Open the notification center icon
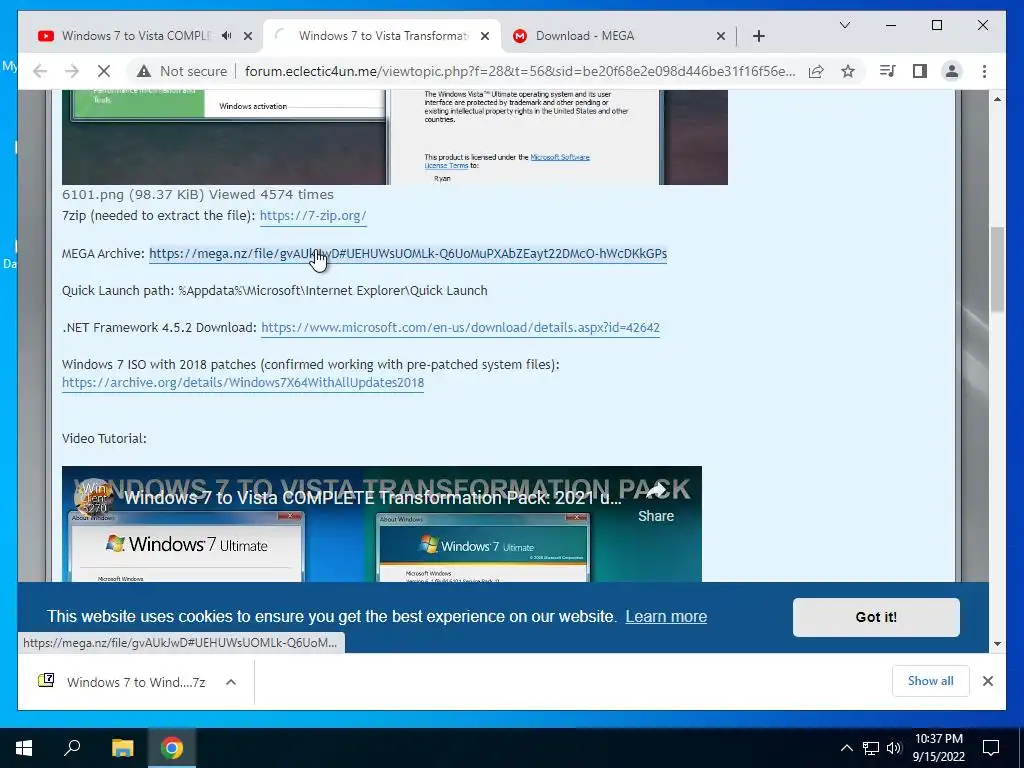Image resolution: width=1024 pixels, height=768 pixels. coord(991,748)
